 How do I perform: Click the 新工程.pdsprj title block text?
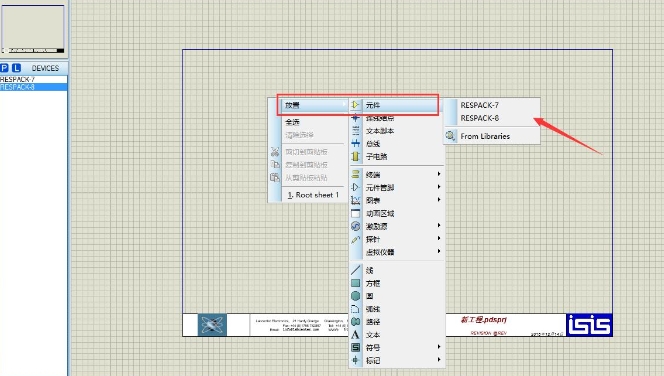pyautogui.click(x=484, y=320)
